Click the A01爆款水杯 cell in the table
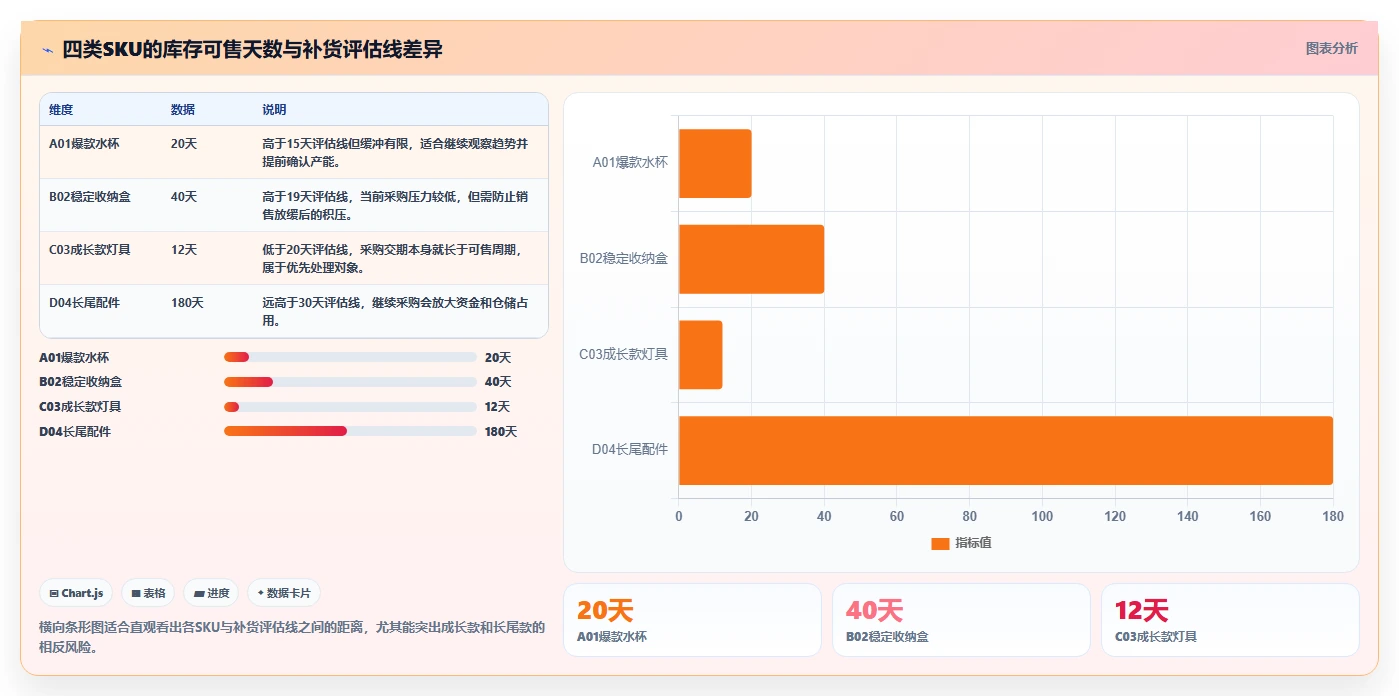Screen dimensions: 1399x696 coord(84,143)
